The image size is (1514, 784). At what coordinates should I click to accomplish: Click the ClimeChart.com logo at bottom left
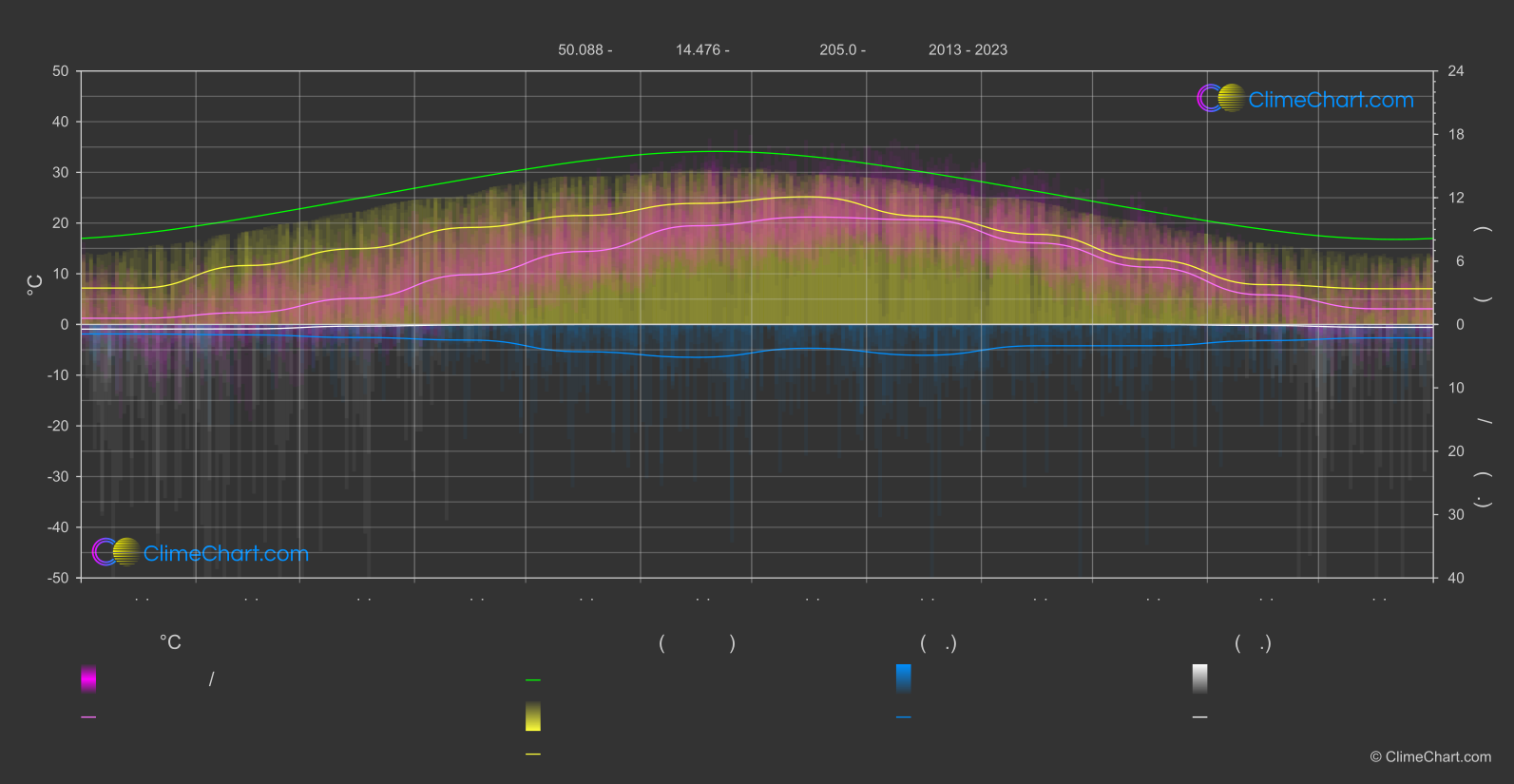coord(201,552)
